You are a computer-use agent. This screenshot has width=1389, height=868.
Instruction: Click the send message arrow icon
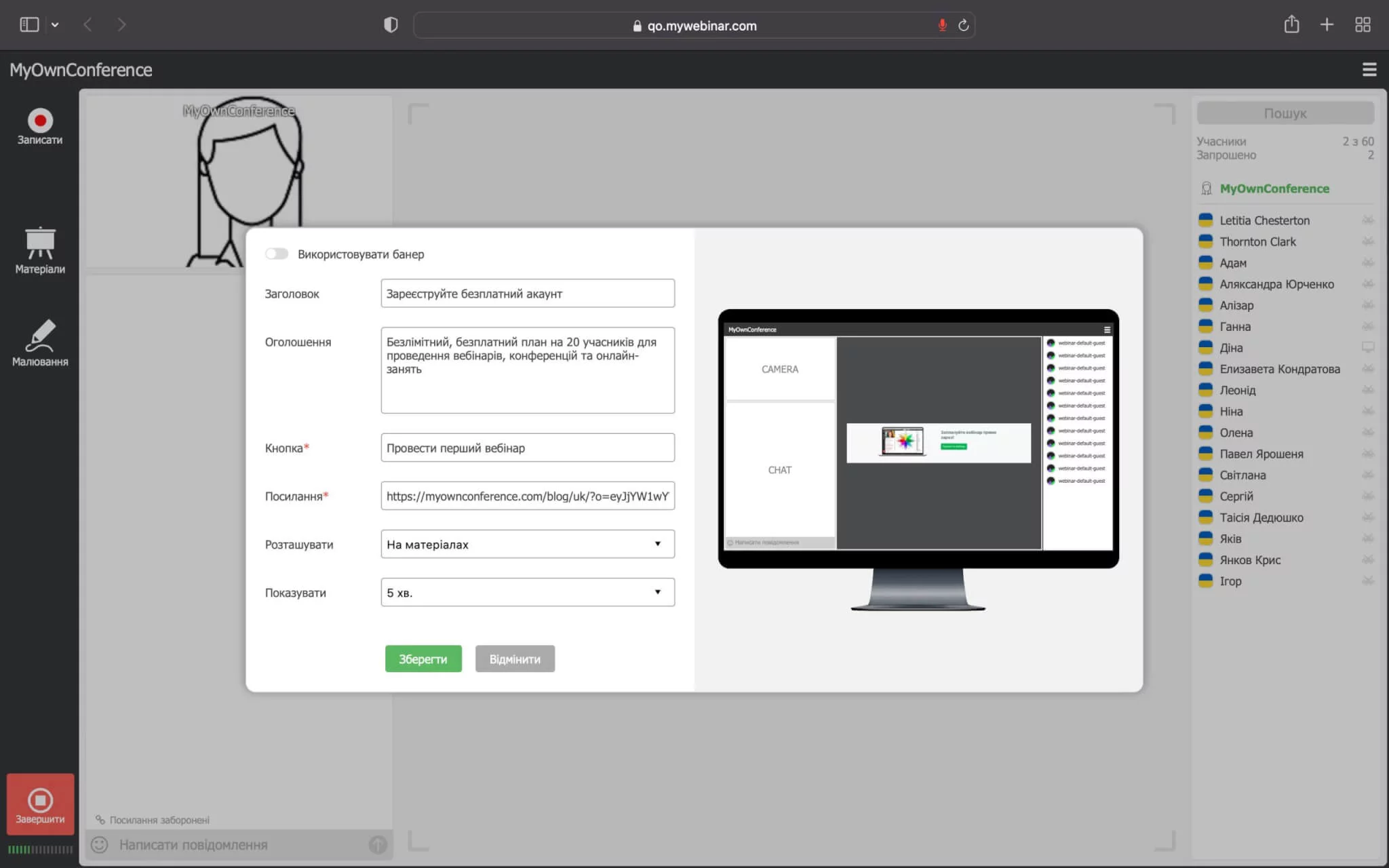tap(378, 844)
